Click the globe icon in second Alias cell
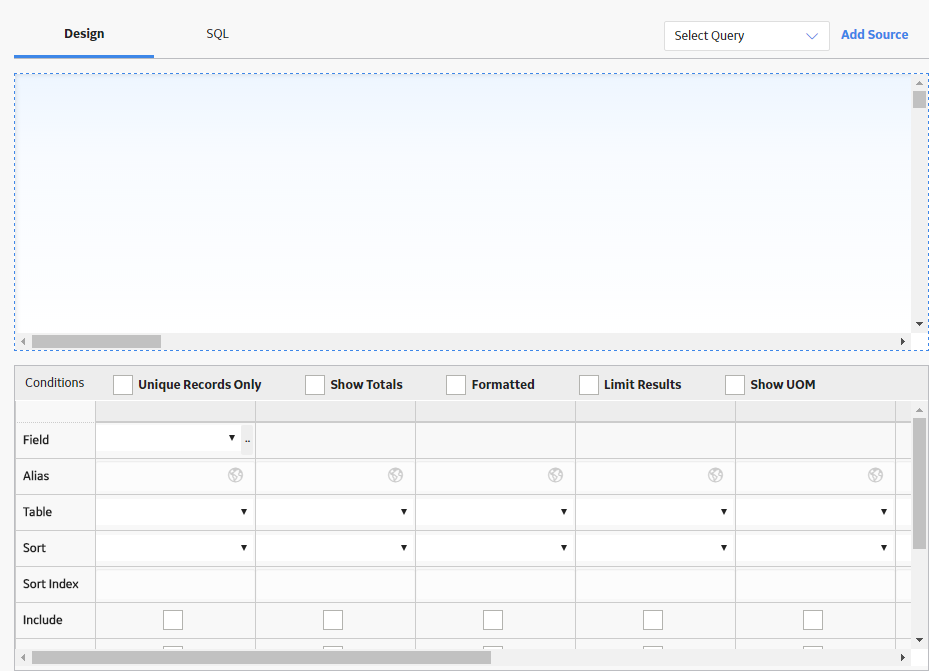Image resolution: width=929 pixels, height=671 pixels. point(395,475)
